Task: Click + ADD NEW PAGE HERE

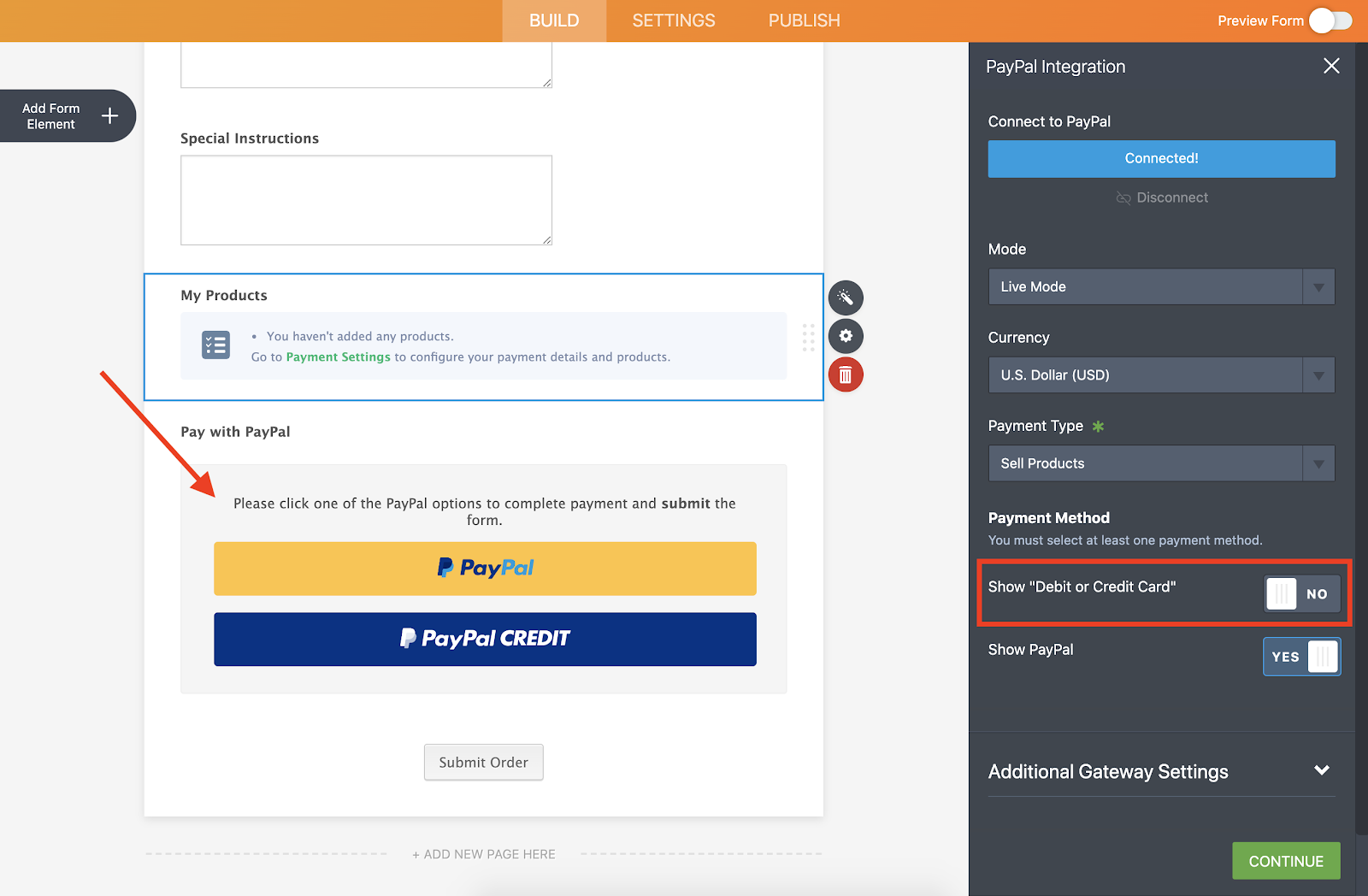Action: [x=484, y=854]
